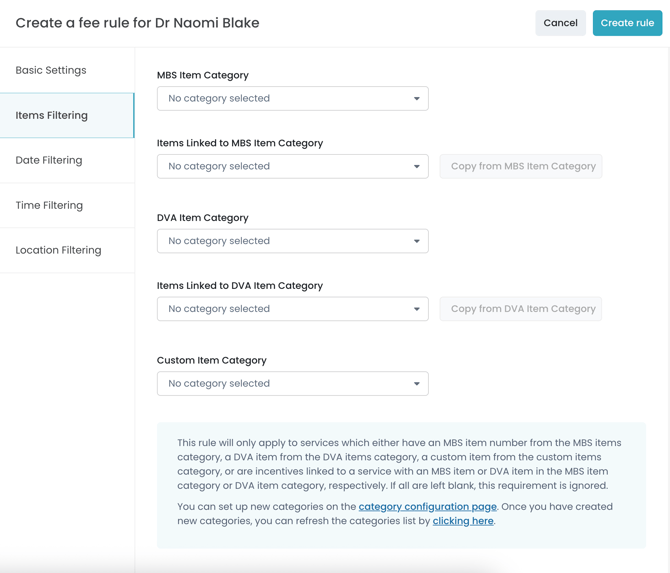
Task: Refresh categories via the clicking here link
Action: pyautogui.click(x=463, y=521)
